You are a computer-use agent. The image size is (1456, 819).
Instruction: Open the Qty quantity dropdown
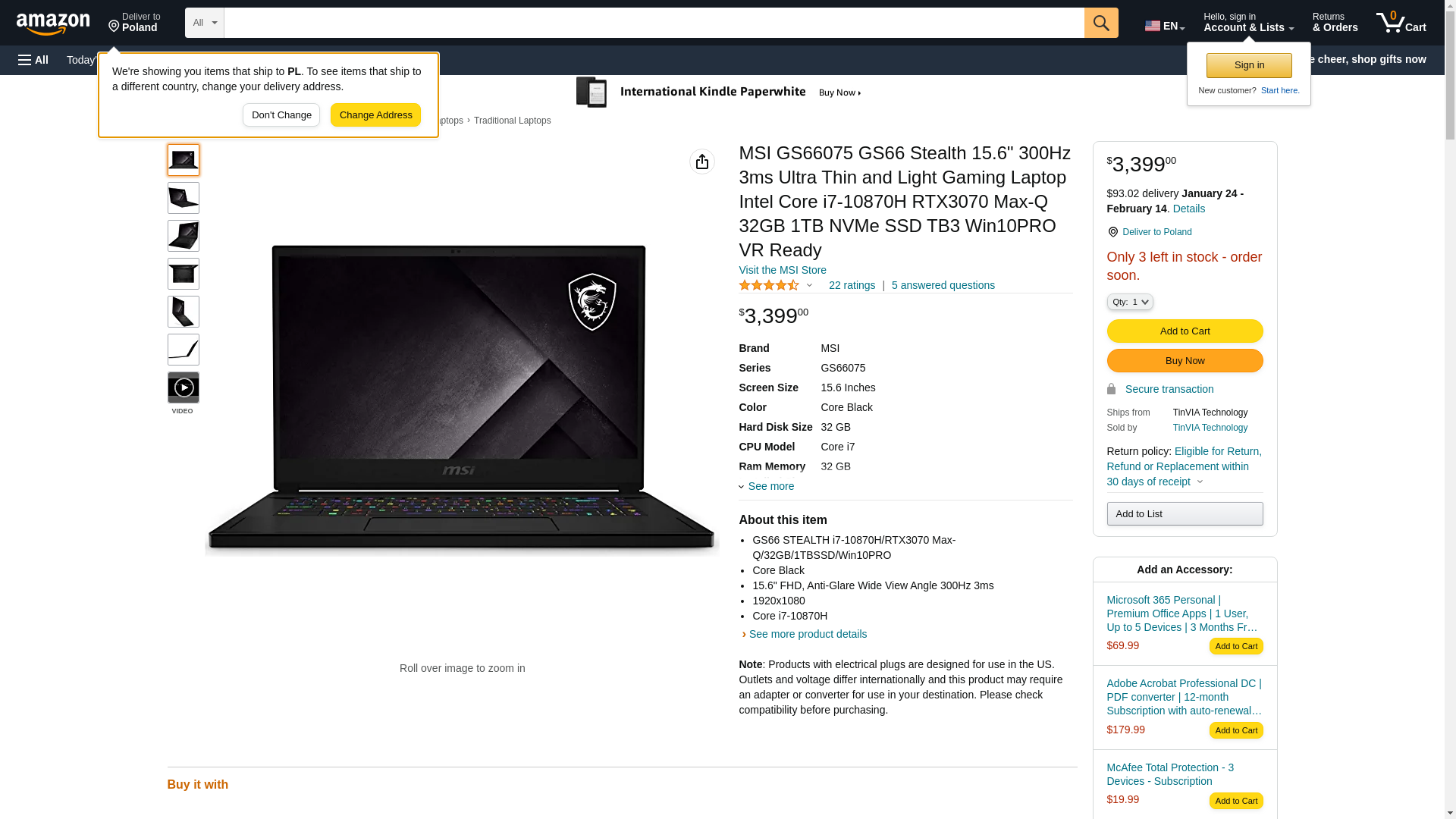[1130, 302]
